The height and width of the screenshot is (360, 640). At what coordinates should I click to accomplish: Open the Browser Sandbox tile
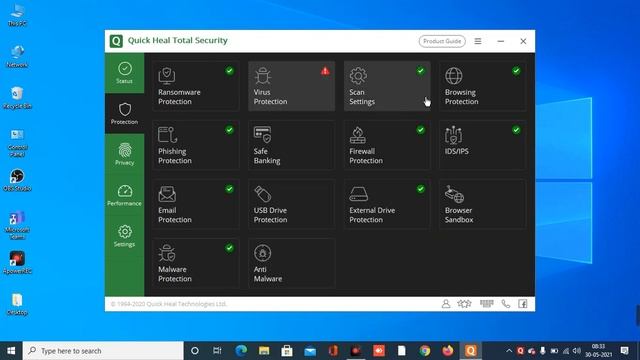coord(482,204)
